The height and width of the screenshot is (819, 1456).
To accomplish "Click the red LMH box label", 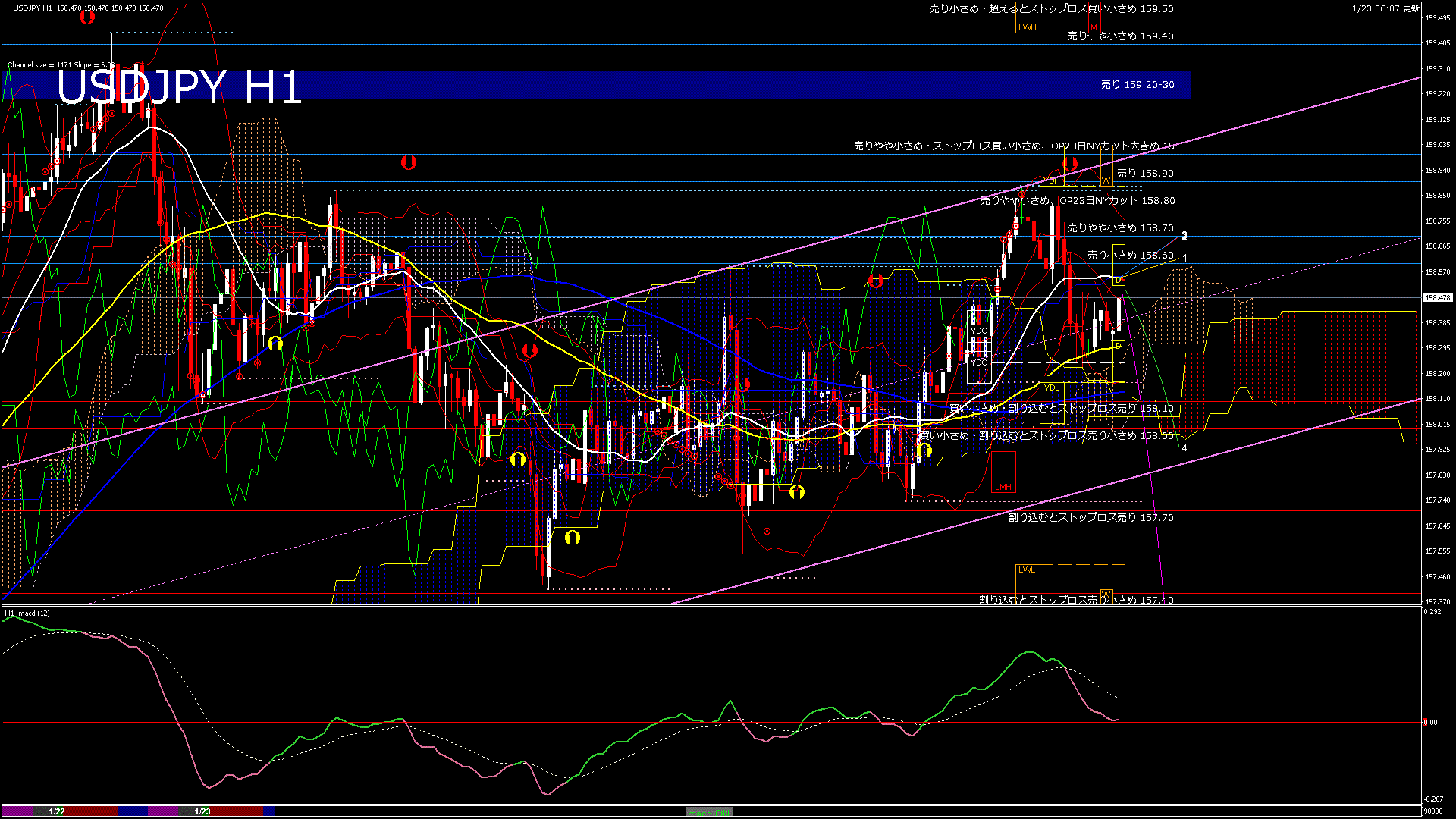I will pos(1003,487).
